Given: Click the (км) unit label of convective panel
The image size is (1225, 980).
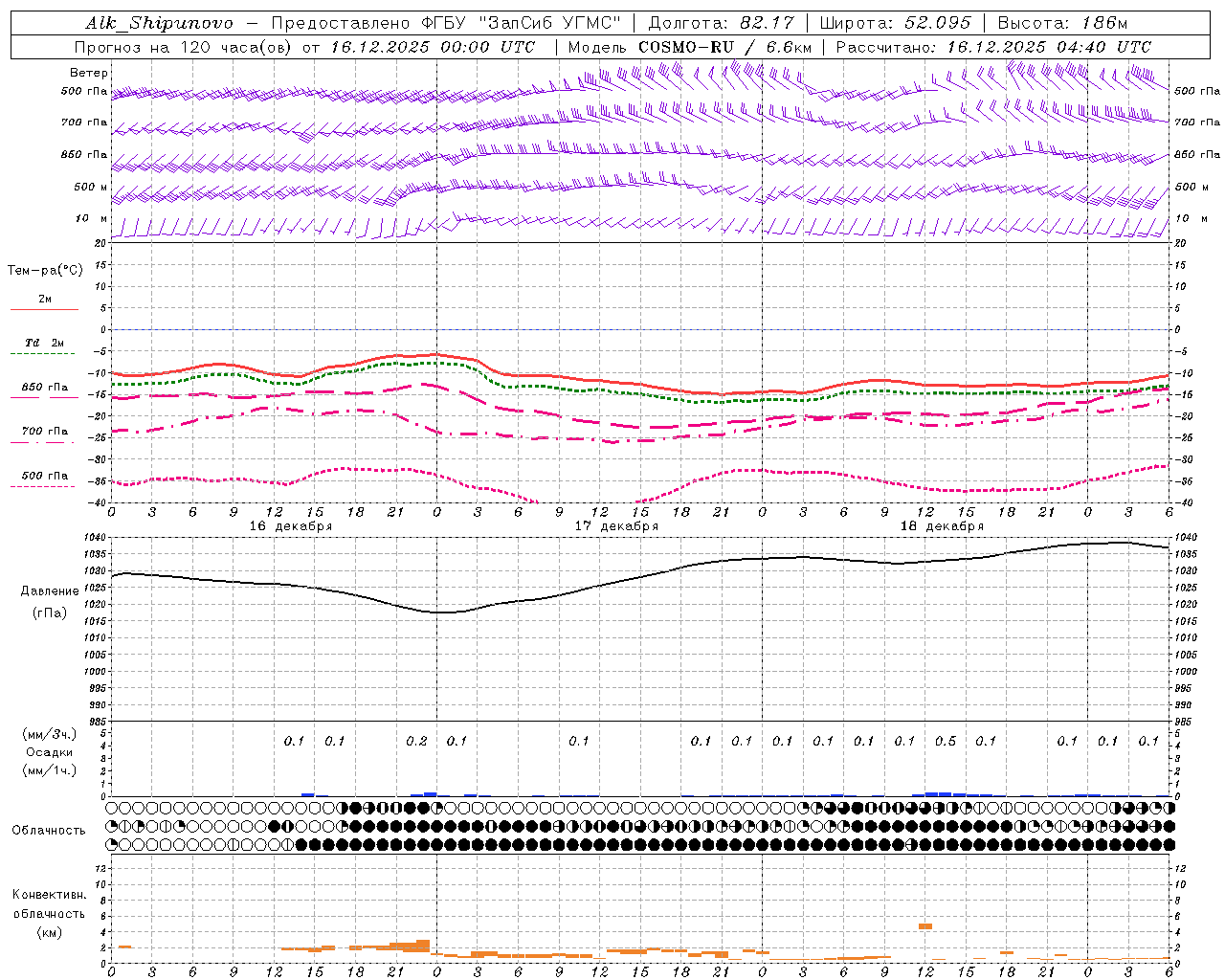Looking at the screenshot, I should pos(49,932).
